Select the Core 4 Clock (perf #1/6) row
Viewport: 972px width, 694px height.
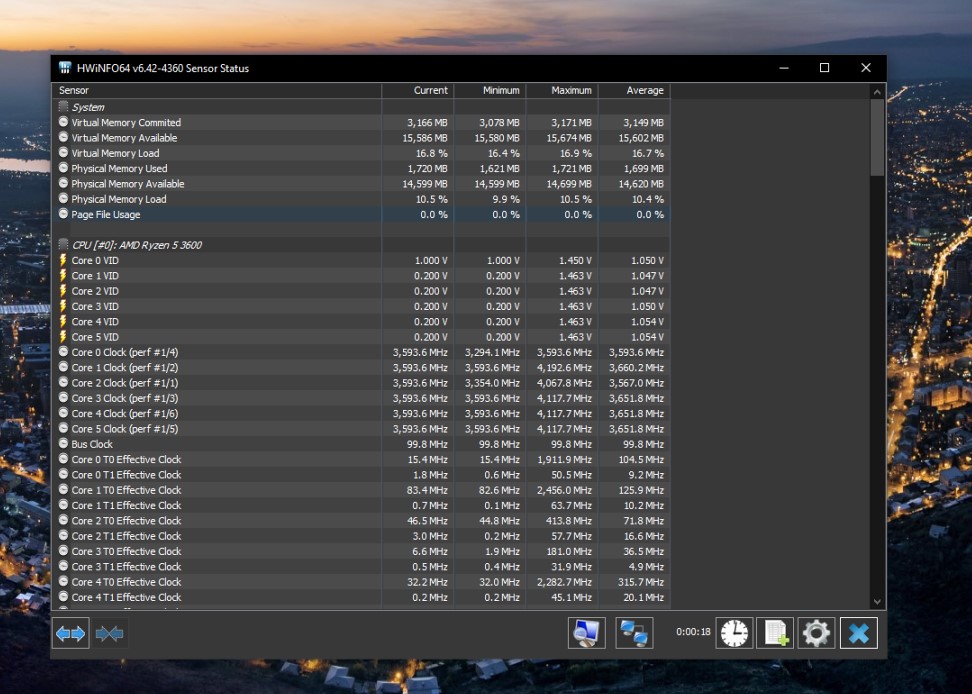[361, 413]
